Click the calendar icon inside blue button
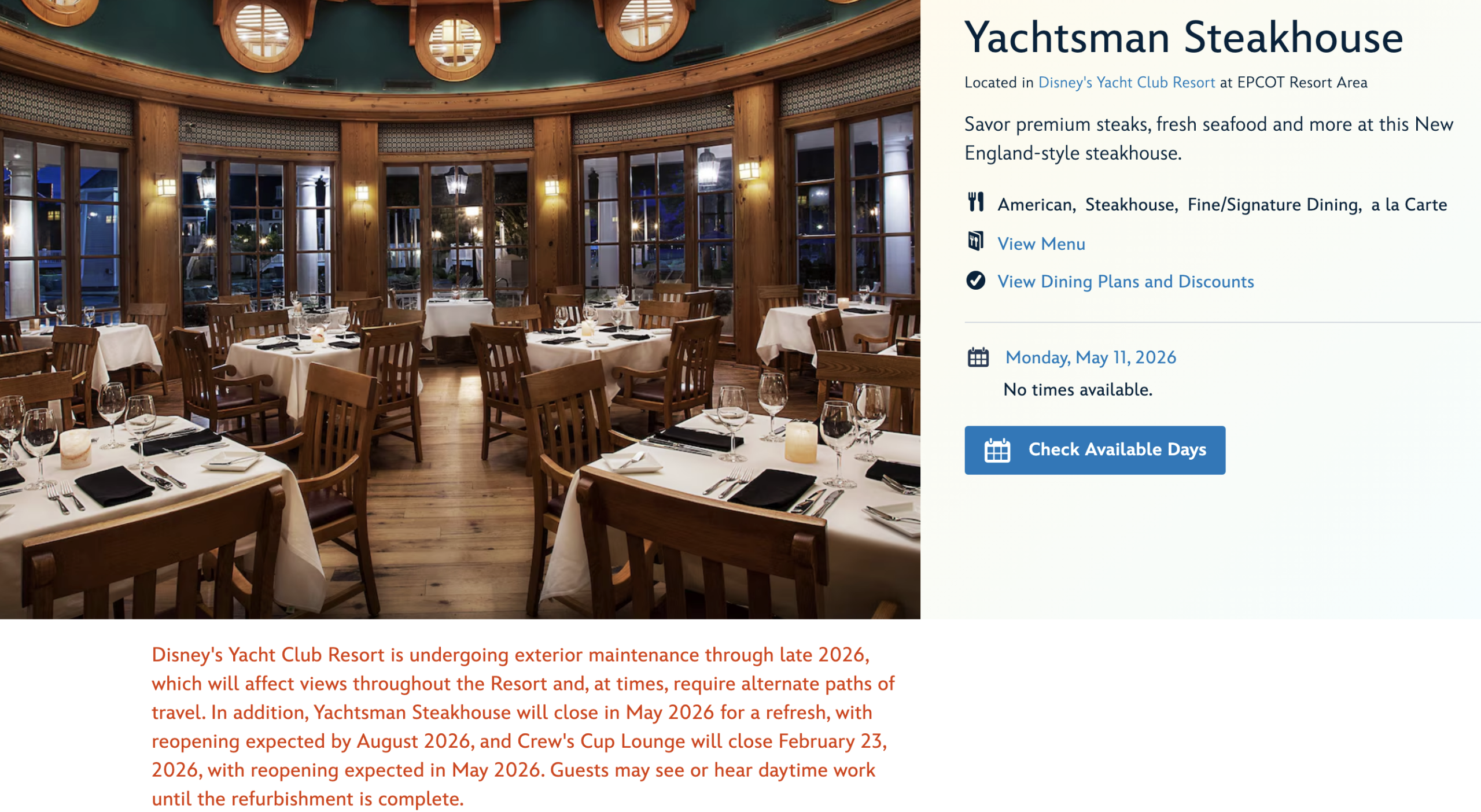 pos(997,450)
